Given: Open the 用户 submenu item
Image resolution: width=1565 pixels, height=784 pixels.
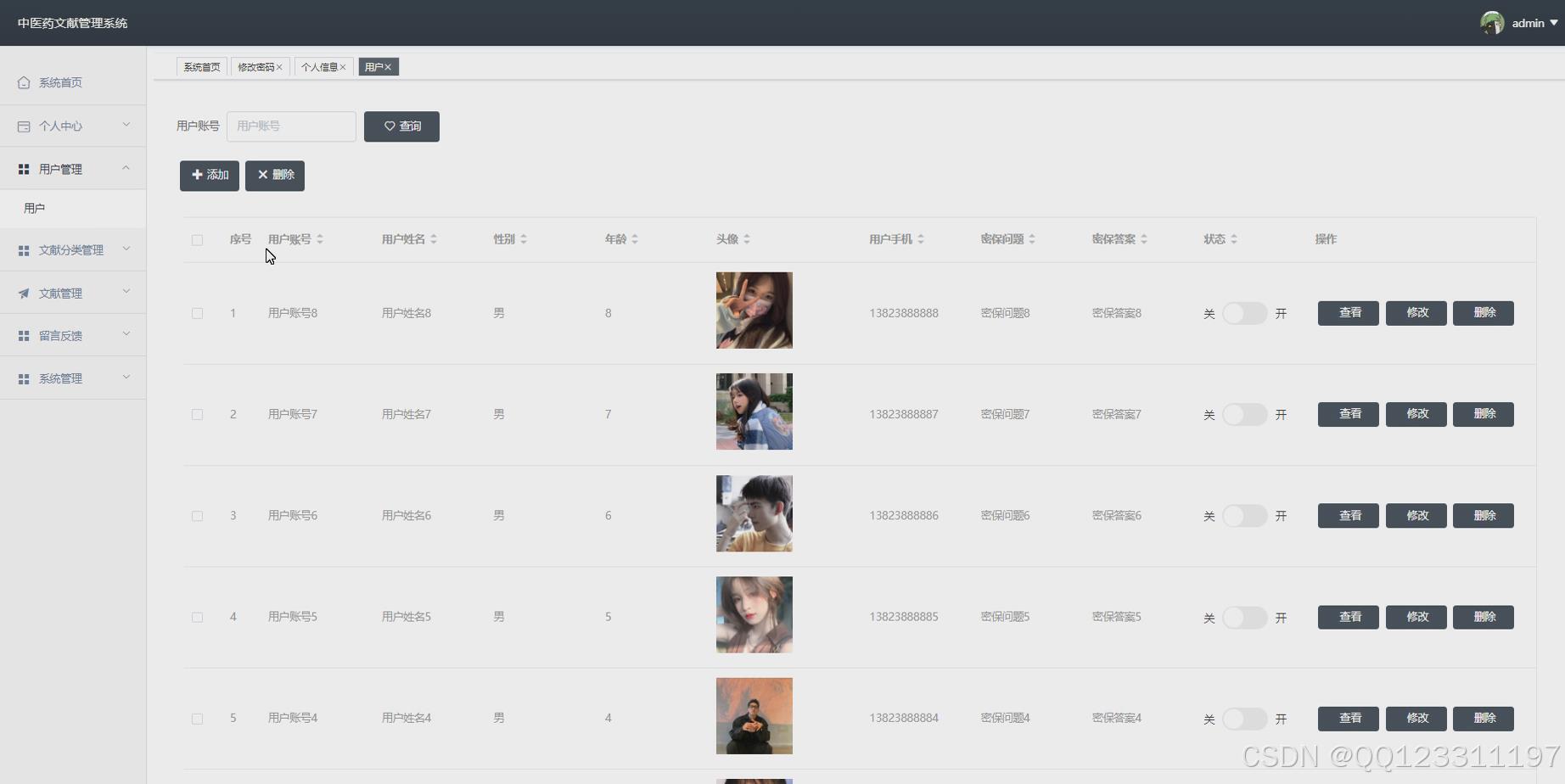Looking at the screenshot, I should [x=35, y=209].
